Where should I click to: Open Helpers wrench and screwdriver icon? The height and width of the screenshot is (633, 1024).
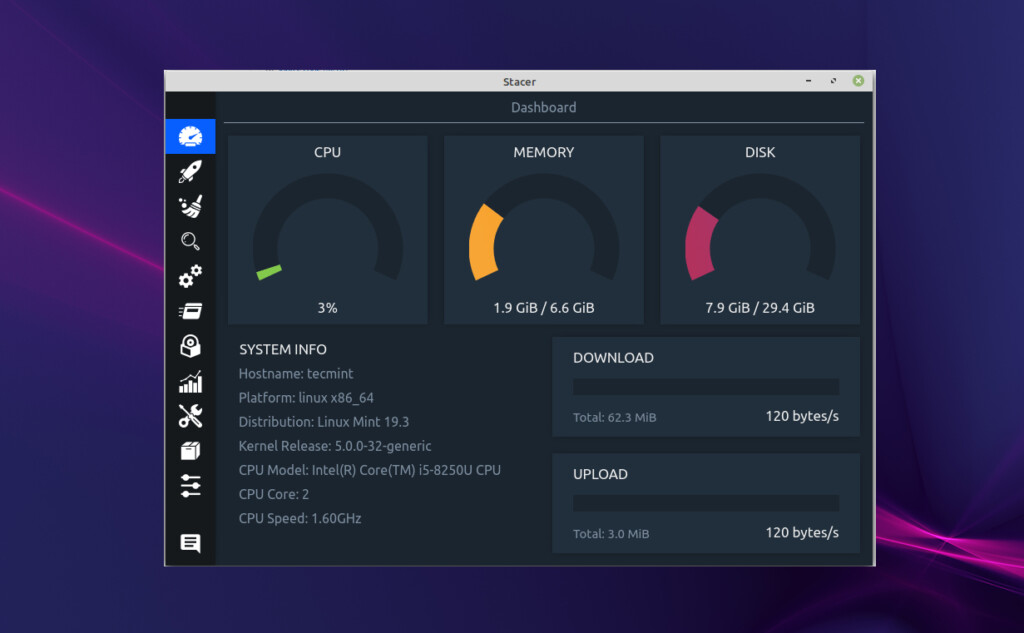[x=190, y=416]
